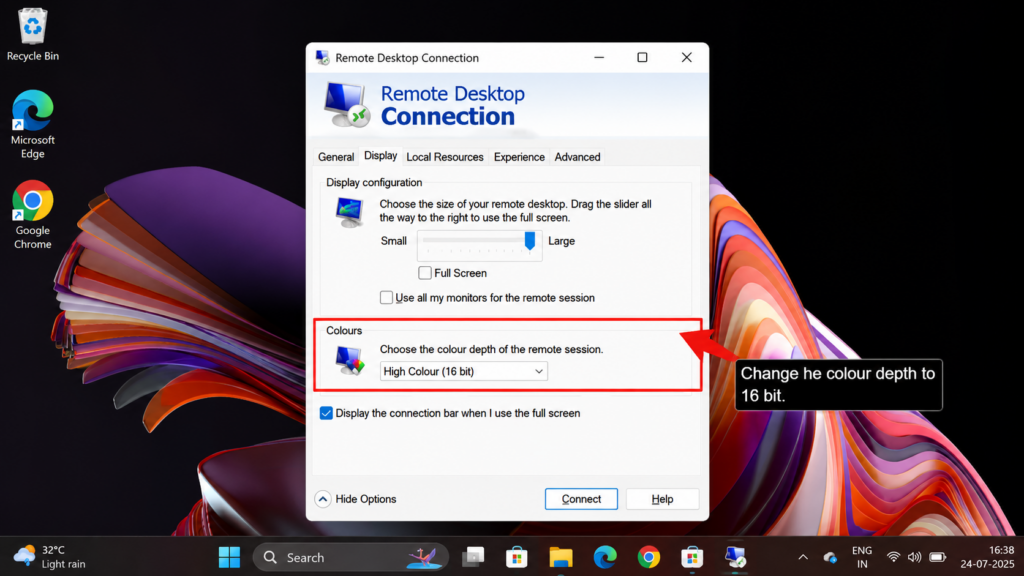Open the OneDrive cloud tray icon

(830, 557)
